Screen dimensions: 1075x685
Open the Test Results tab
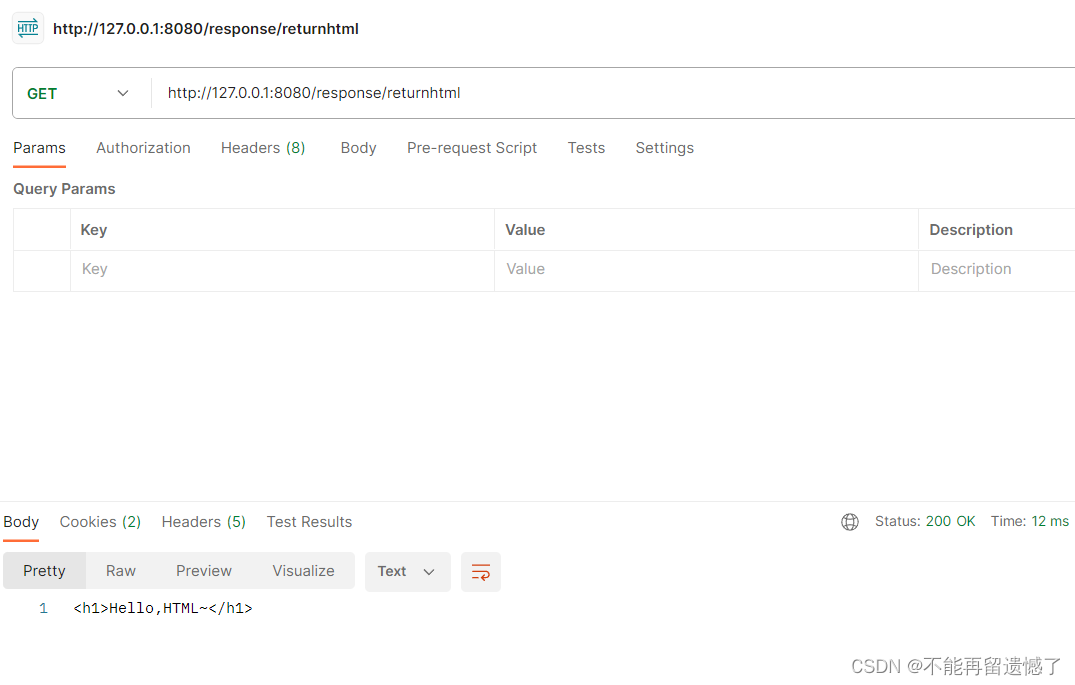click(x=309, y=522)
